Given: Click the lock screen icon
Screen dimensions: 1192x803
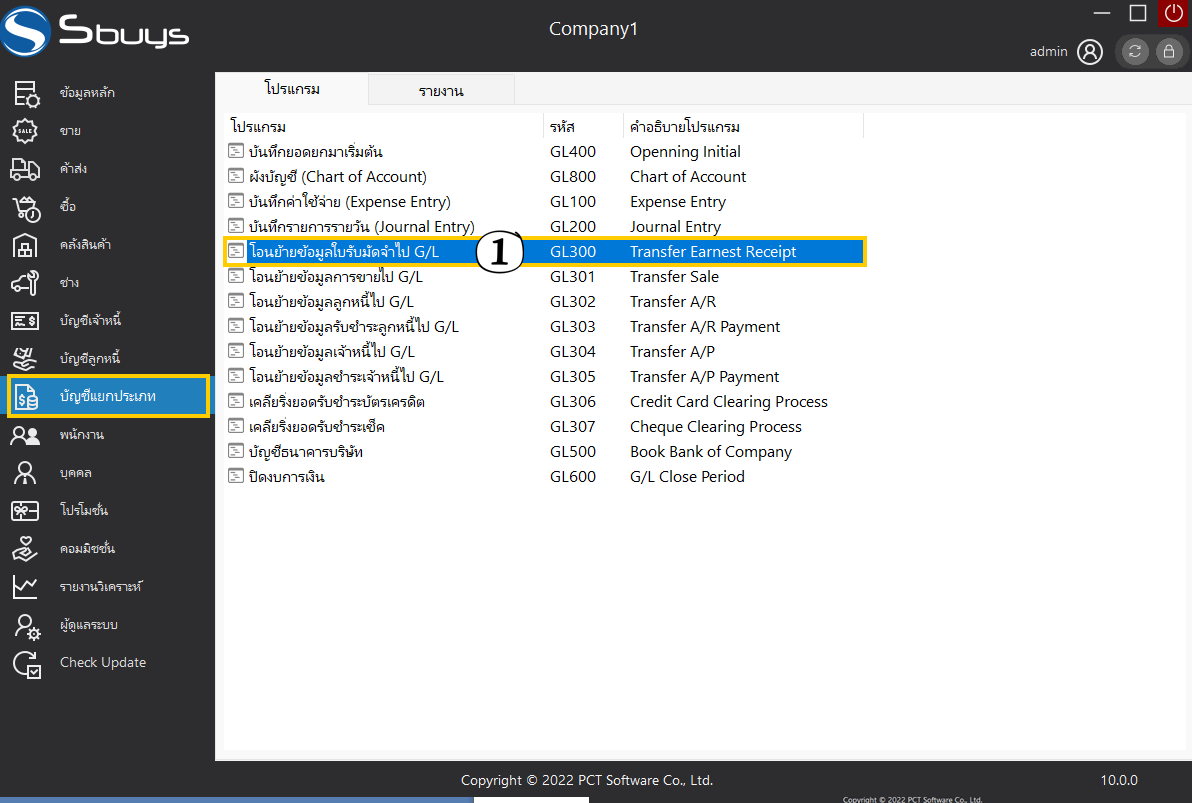Looking at the screenshot, I should [1168, 52].
